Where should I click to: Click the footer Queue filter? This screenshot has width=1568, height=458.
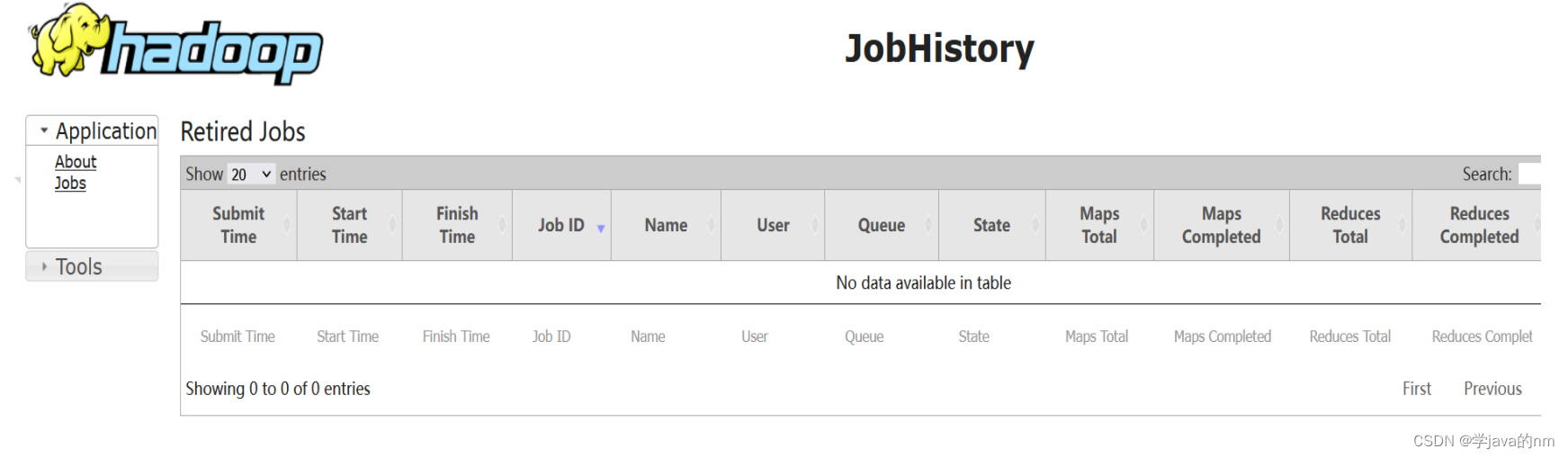[x=865, y=337]
